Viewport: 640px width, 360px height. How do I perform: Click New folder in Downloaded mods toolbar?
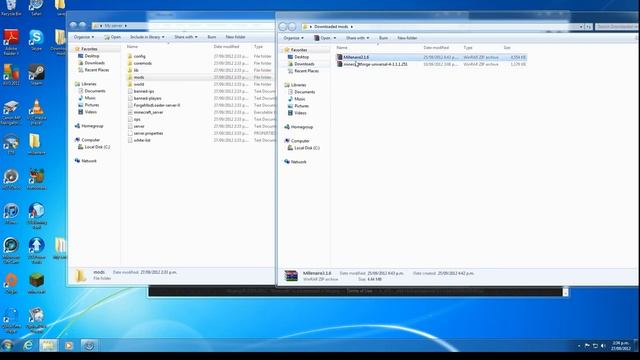pyautogui.click(x=407, y=38)
